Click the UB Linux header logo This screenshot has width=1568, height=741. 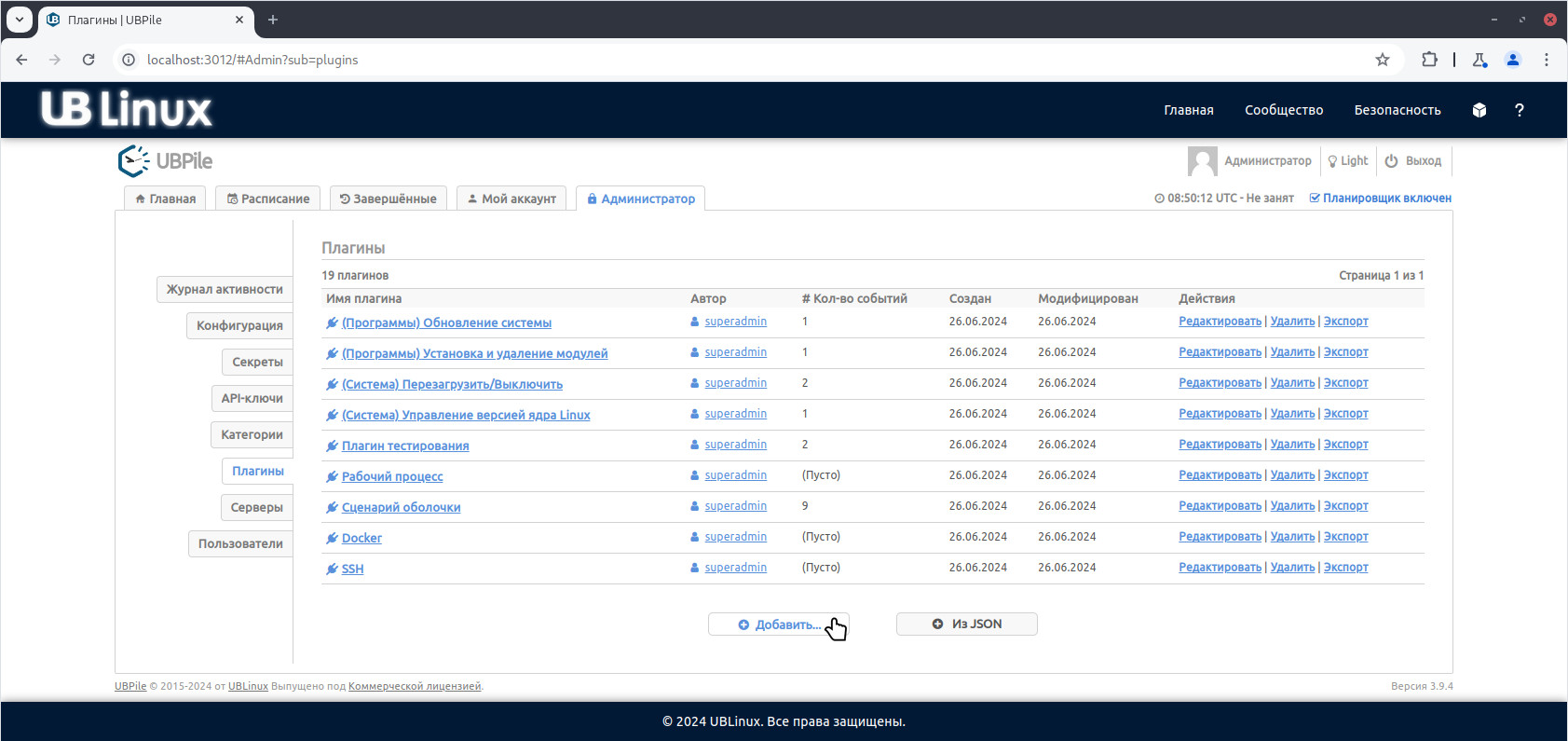[x=127, y=109]
